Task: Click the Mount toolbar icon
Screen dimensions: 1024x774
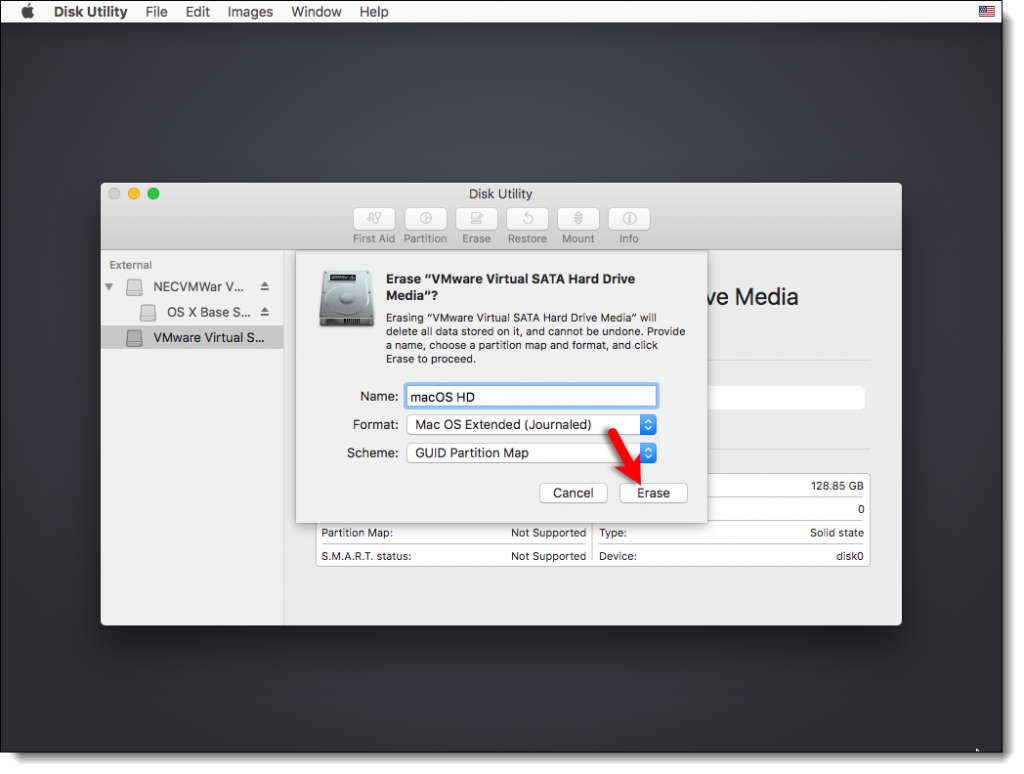Action: point(578,219)
